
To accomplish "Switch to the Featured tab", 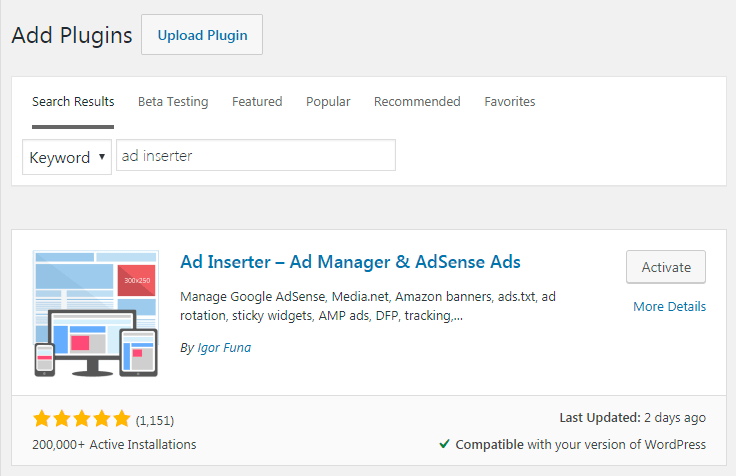I will [x=257, y=102].
